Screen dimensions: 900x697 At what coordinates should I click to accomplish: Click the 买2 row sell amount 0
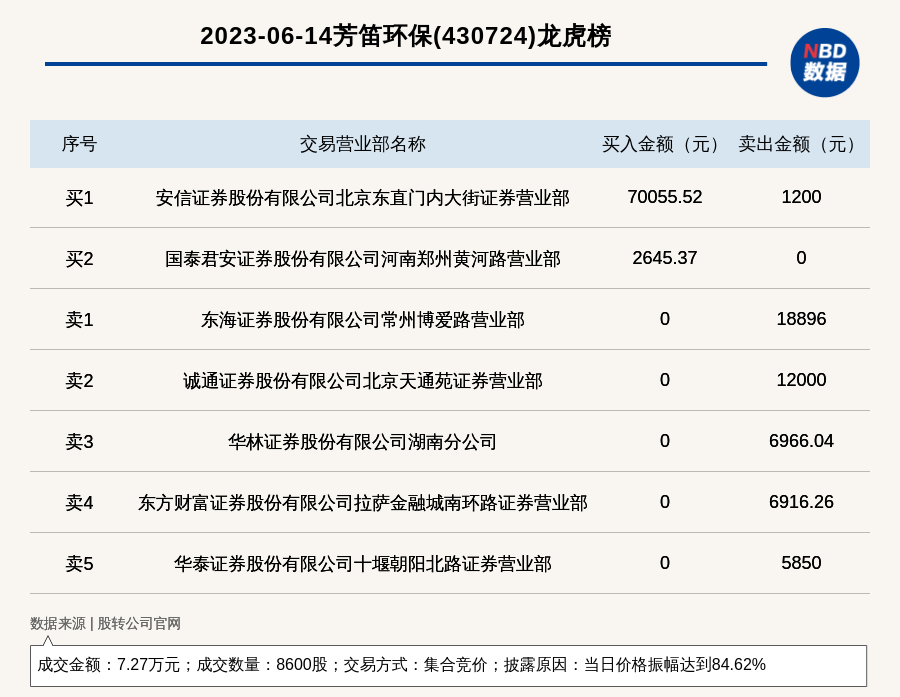(801, 258)
